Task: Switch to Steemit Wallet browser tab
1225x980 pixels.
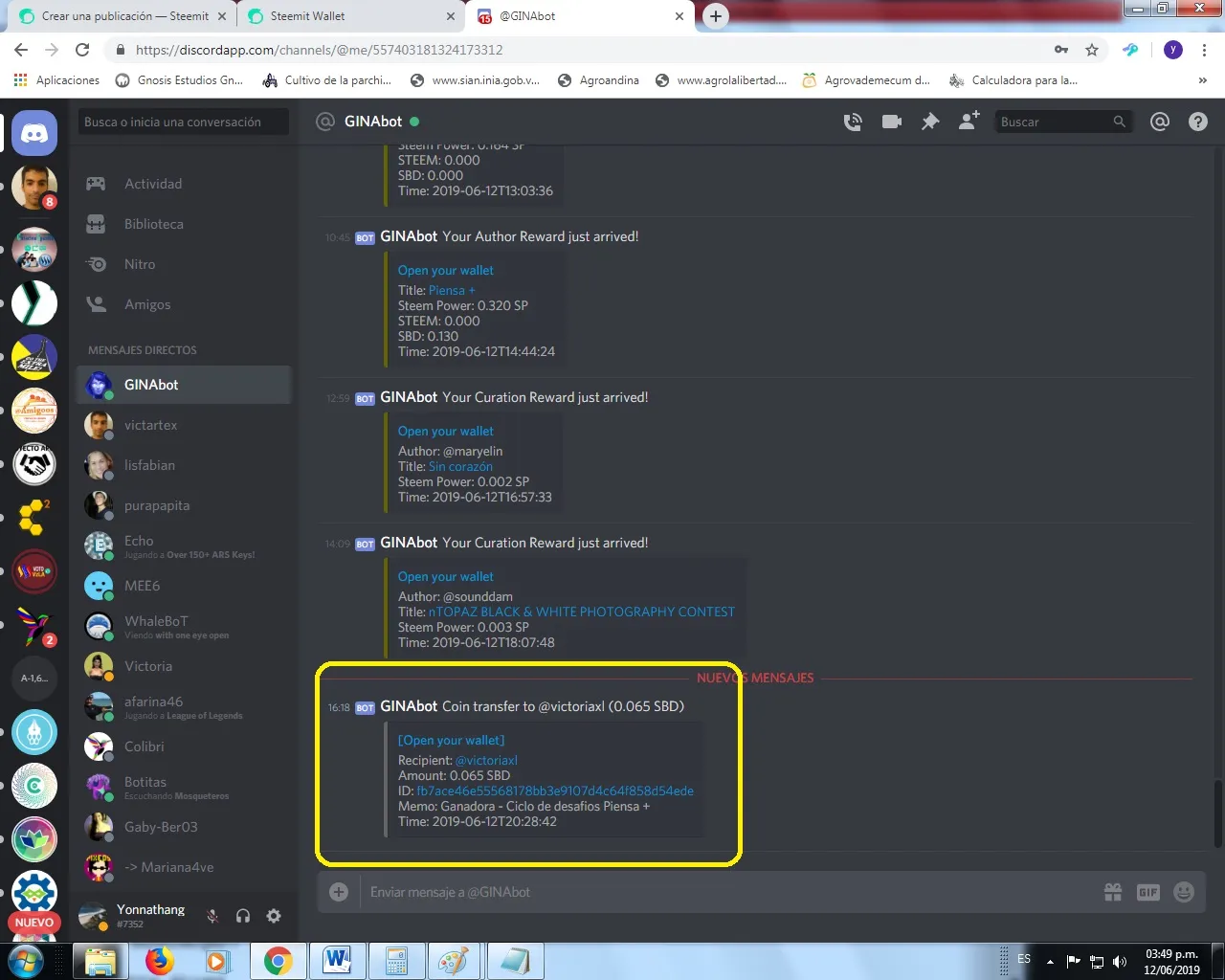Action: 350,16
